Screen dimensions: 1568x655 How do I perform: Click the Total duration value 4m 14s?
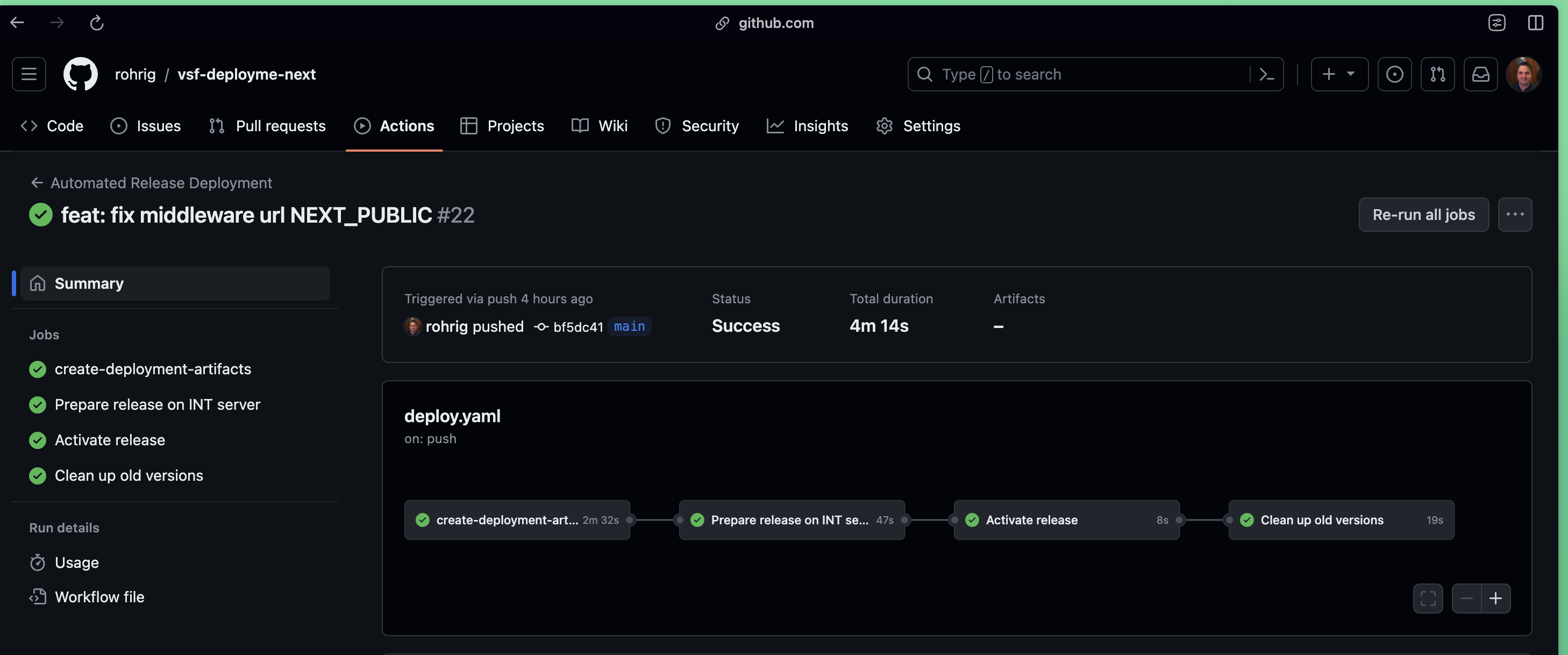[879, 326]
